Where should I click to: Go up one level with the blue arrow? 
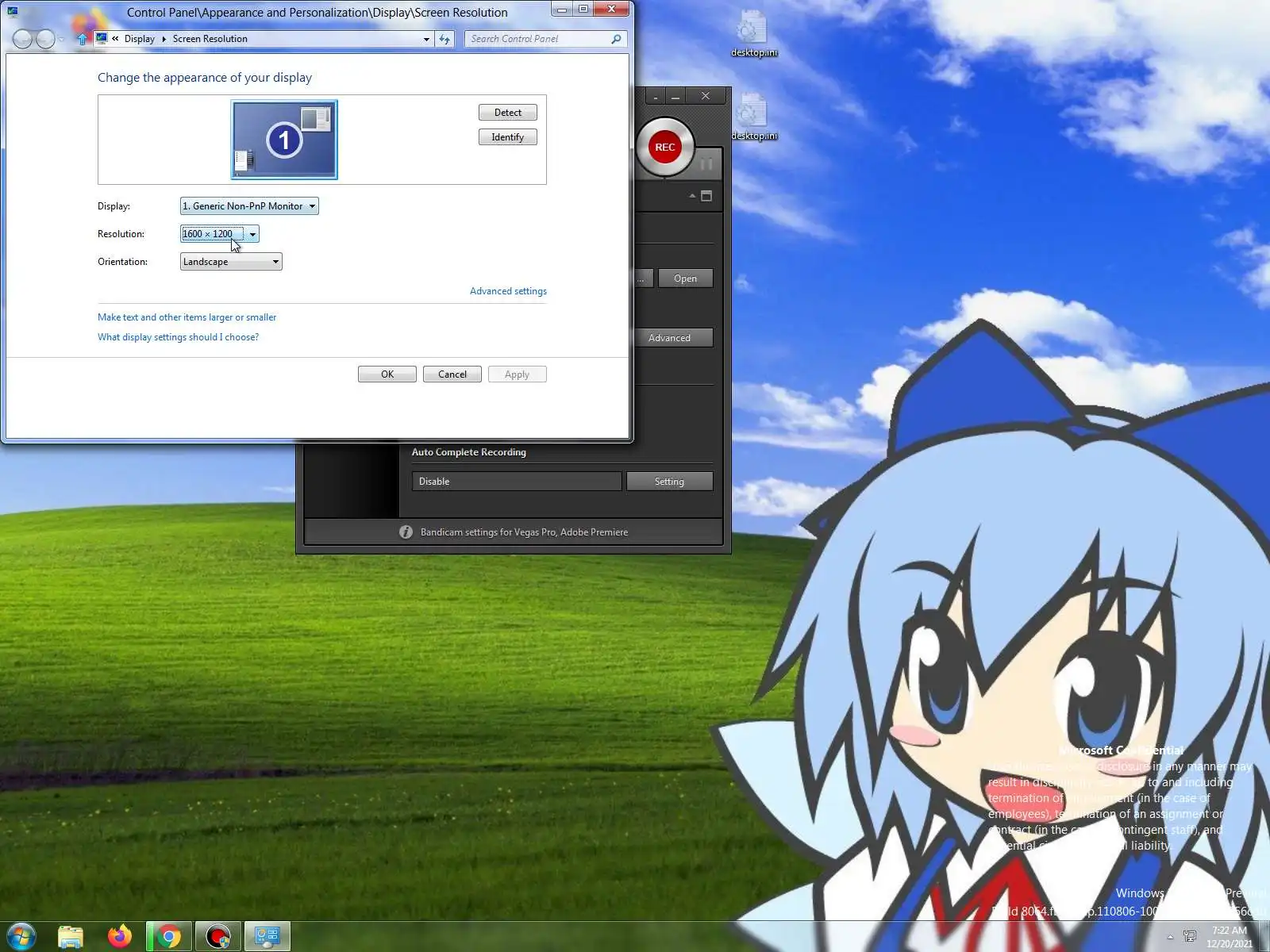(83, 39)
